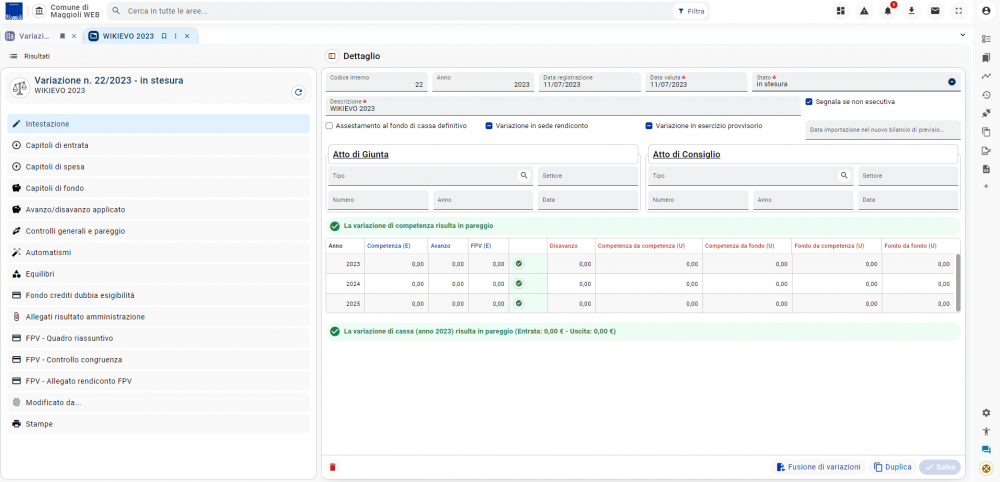Open the Stato dropdown arrow
This screenshot has width=1000, height=482.
[x=952, y=82]
